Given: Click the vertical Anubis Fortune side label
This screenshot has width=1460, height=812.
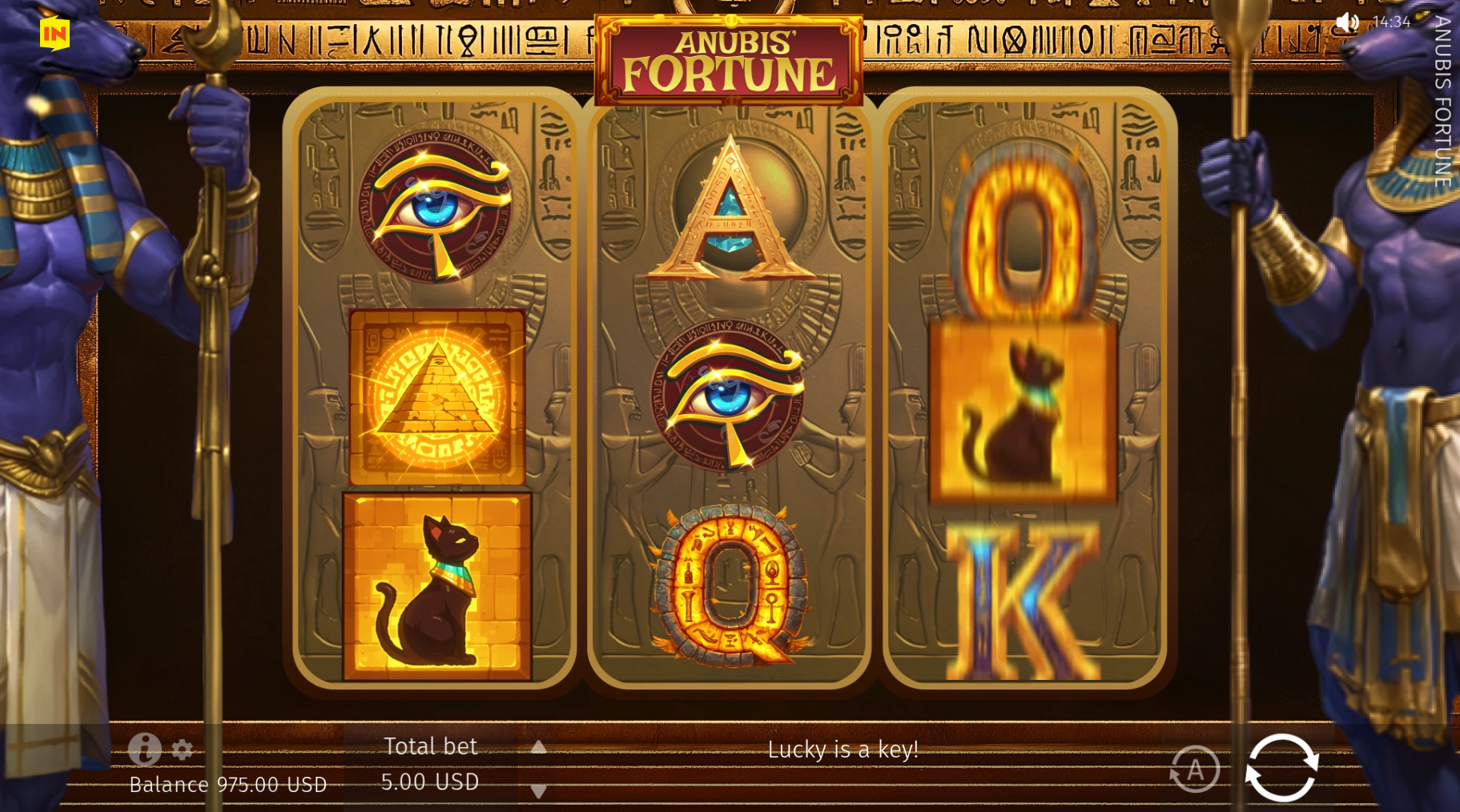Looking at the screenshot, I should click(1442, 103).
